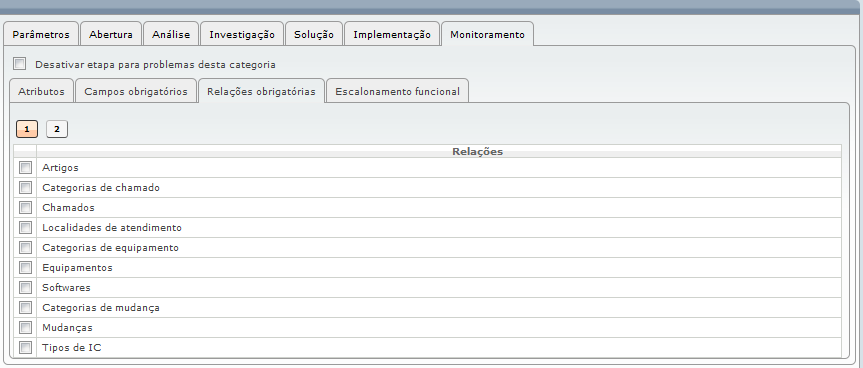Image resolution: width=863 pixels, height=368 pixels.
Task: Tick the Categorias de chamado checkbox
Action: tap(25, 187)
